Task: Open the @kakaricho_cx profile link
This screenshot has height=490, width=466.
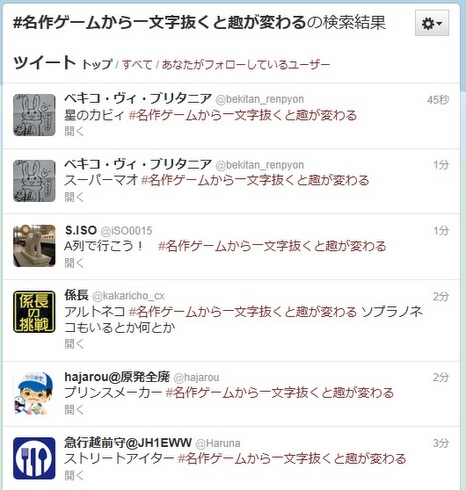Action: [x=128, y=296]
